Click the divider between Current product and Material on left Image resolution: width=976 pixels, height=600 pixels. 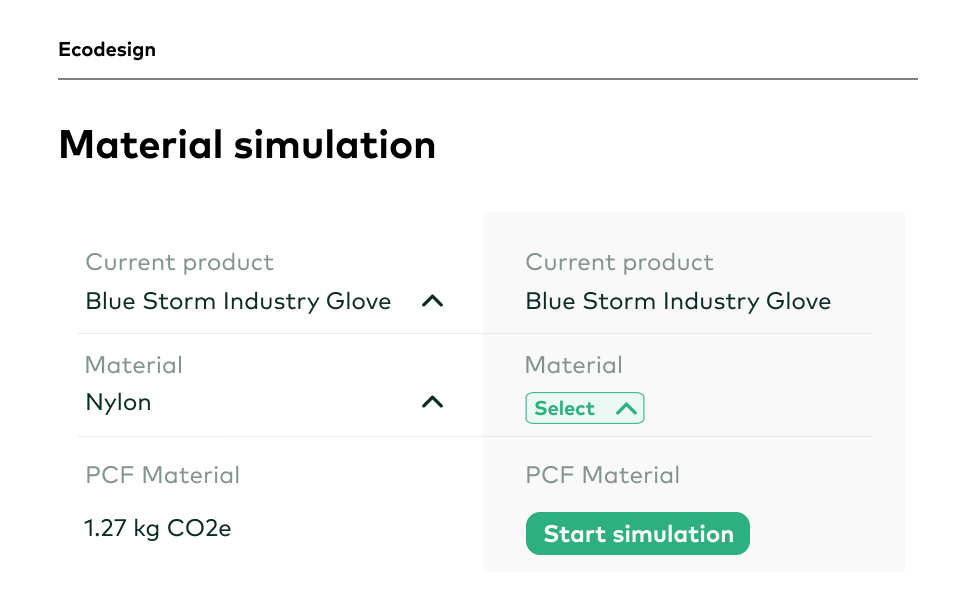click(x=280, y=333)
